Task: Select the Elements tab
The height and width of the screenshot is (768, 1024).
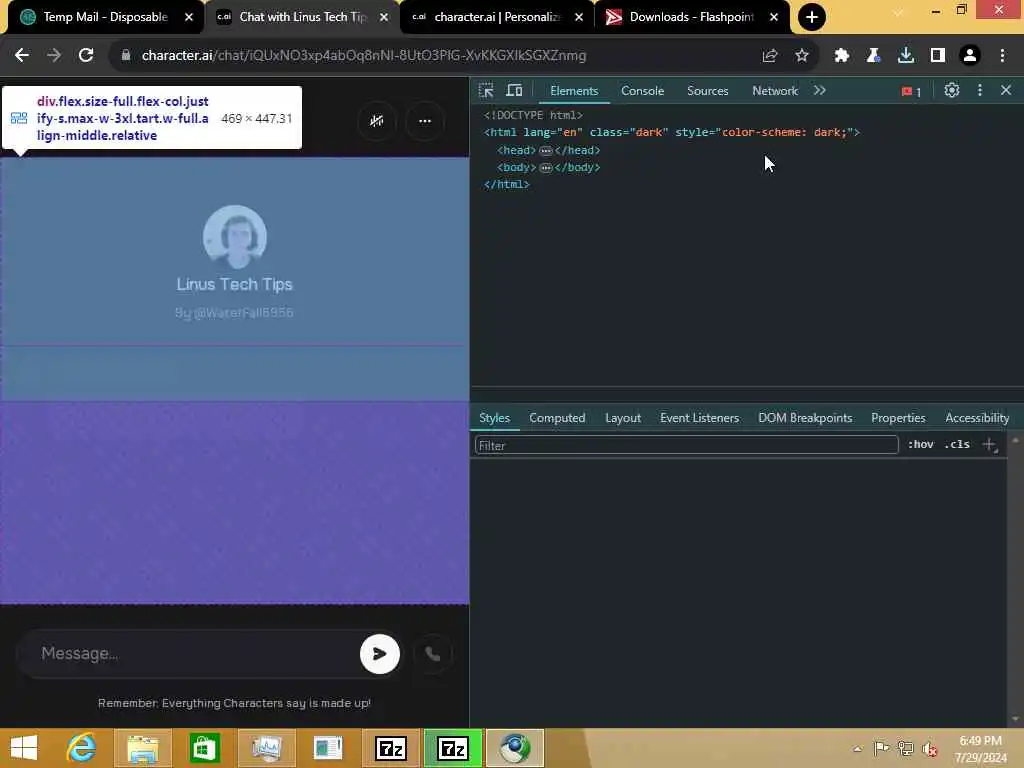Action: (573, 91)
